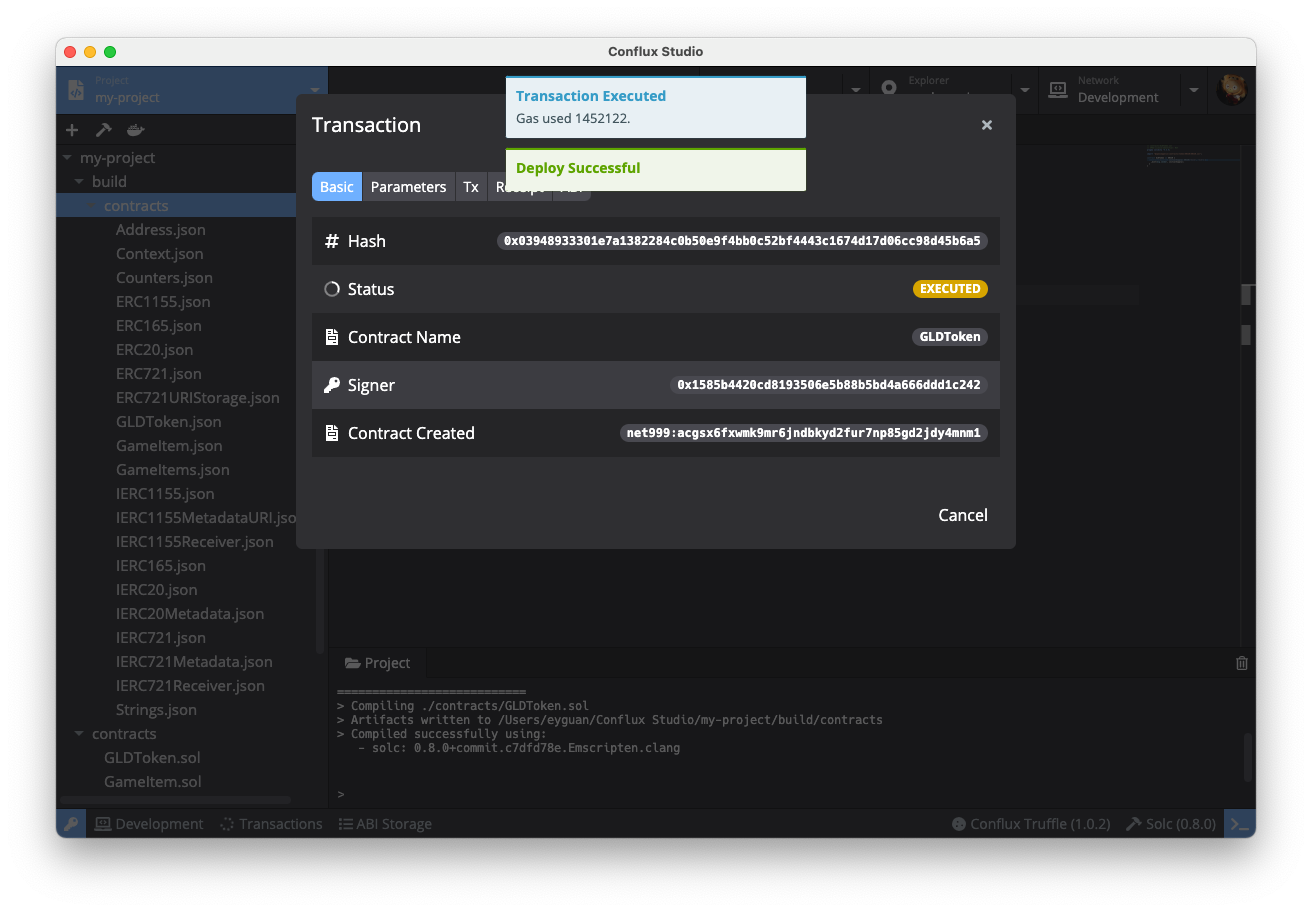Image resolution: width=1312 pixels, height=912 pixels.
Task: Click Conflux Truffle (1.0.2) version selector
Action: (x=1031, y=824)
